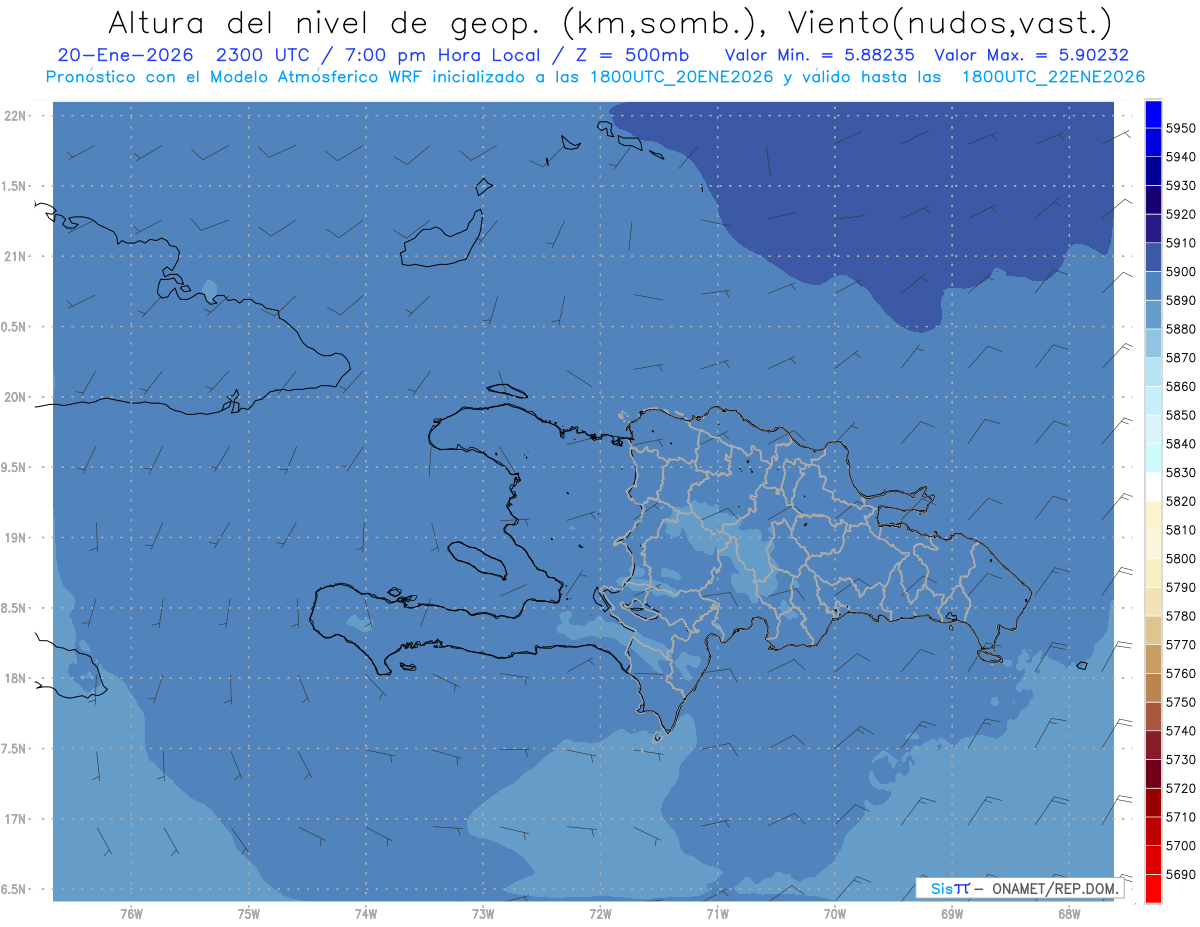The height and width of the screenshot is (927, 1200).
Task: Click the 'Valor Max. = 5.90232' text
Action: pos(1031,56)
